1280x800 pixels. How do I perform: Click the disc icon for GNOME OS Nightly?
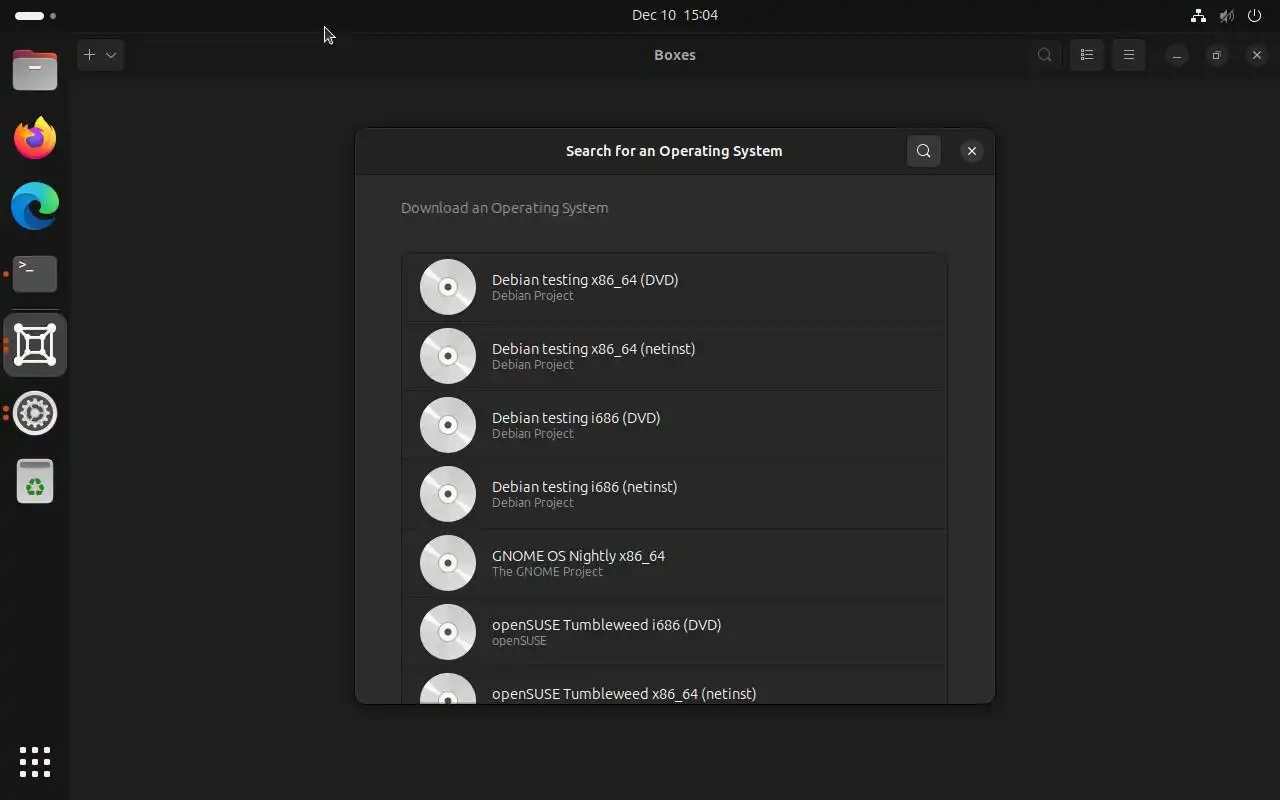[448, 563]
